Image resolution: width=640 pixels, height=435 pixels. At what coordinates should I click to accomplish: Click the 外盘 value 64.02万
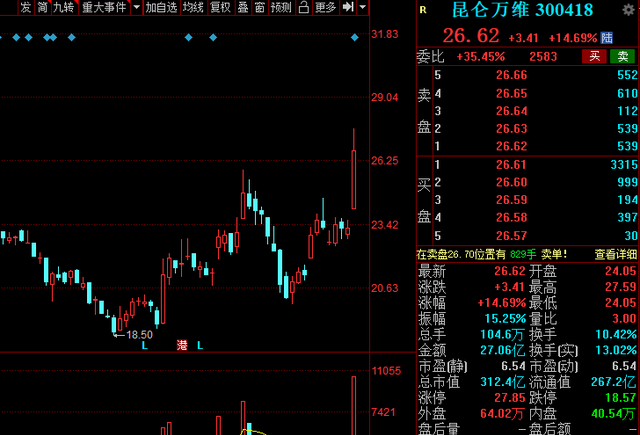[x=502, y=414]
